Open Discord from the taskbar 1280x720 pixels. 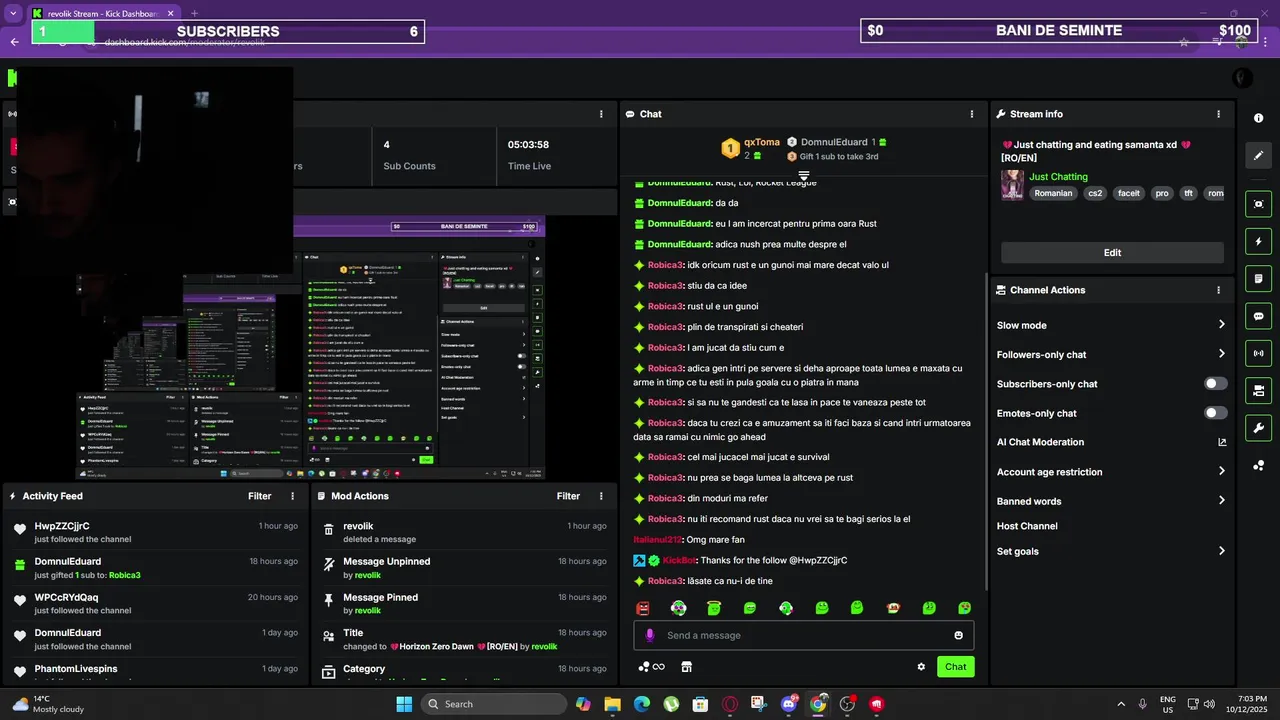(x=789, y=704)
